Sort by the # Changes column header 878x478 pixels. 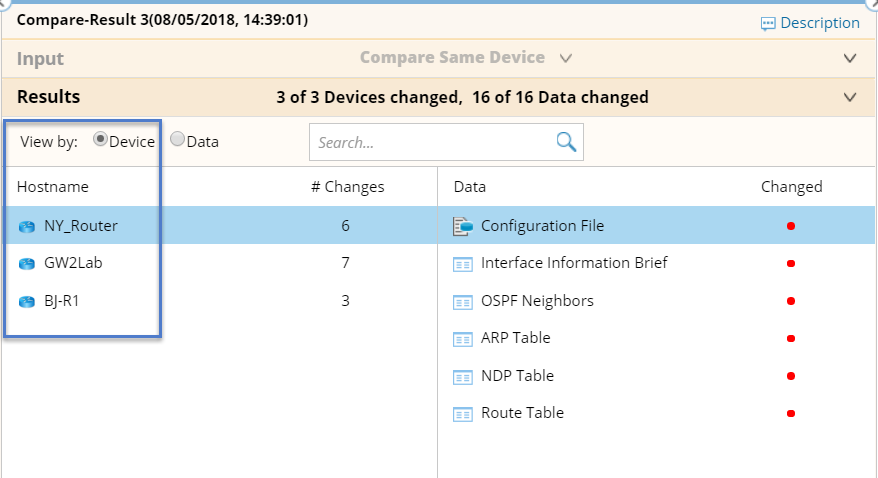347,187
